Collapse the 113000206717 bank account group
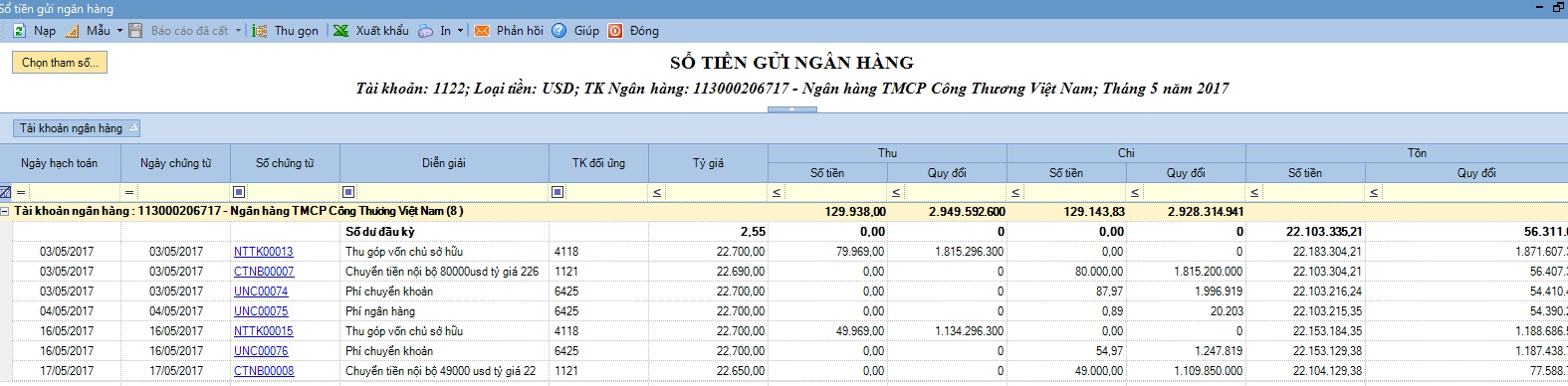The height and width of the screenshot is (386, 1568). point(5,211)
